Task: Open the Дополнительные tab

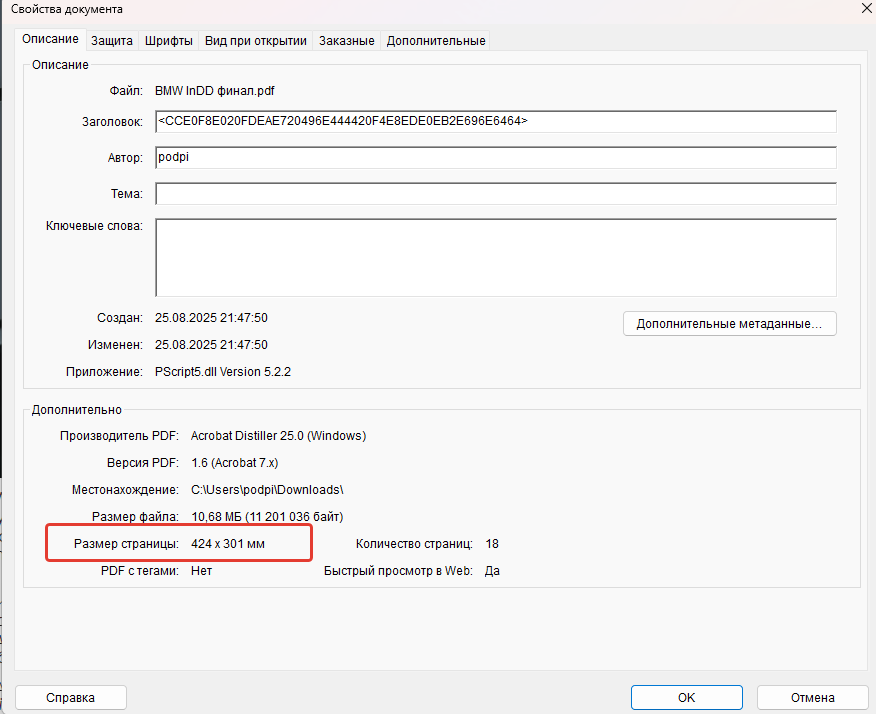Action: point(436,41)
